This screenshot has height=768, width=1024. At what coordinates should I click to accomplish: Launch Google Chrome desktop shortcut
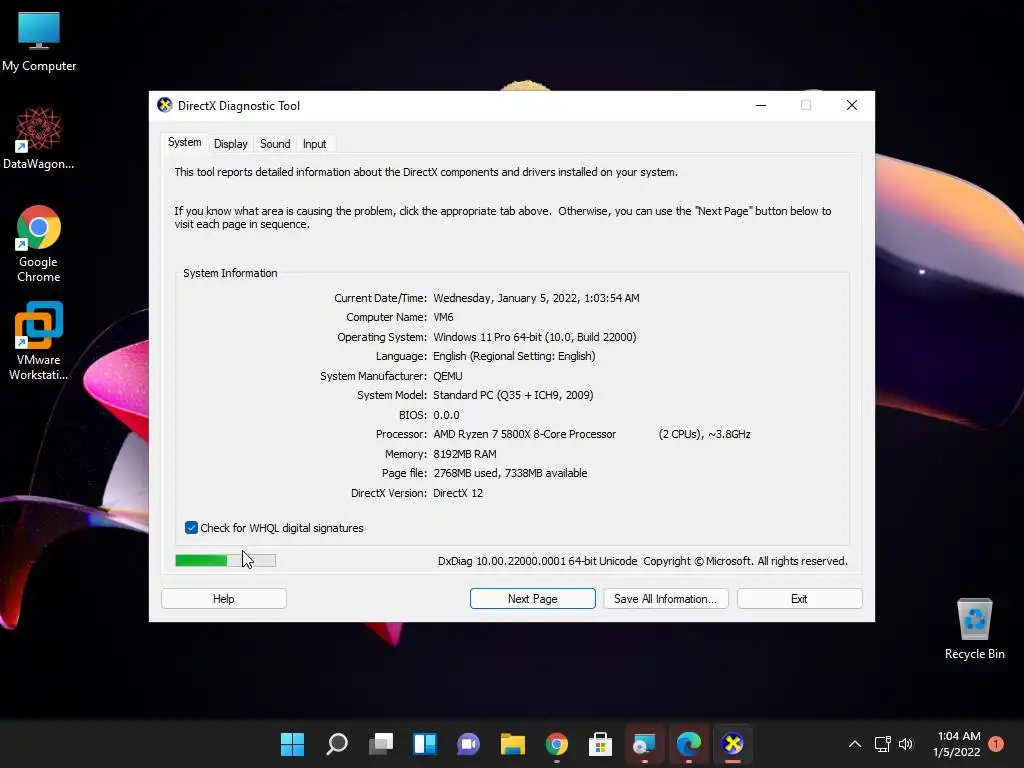click(39, 244)
